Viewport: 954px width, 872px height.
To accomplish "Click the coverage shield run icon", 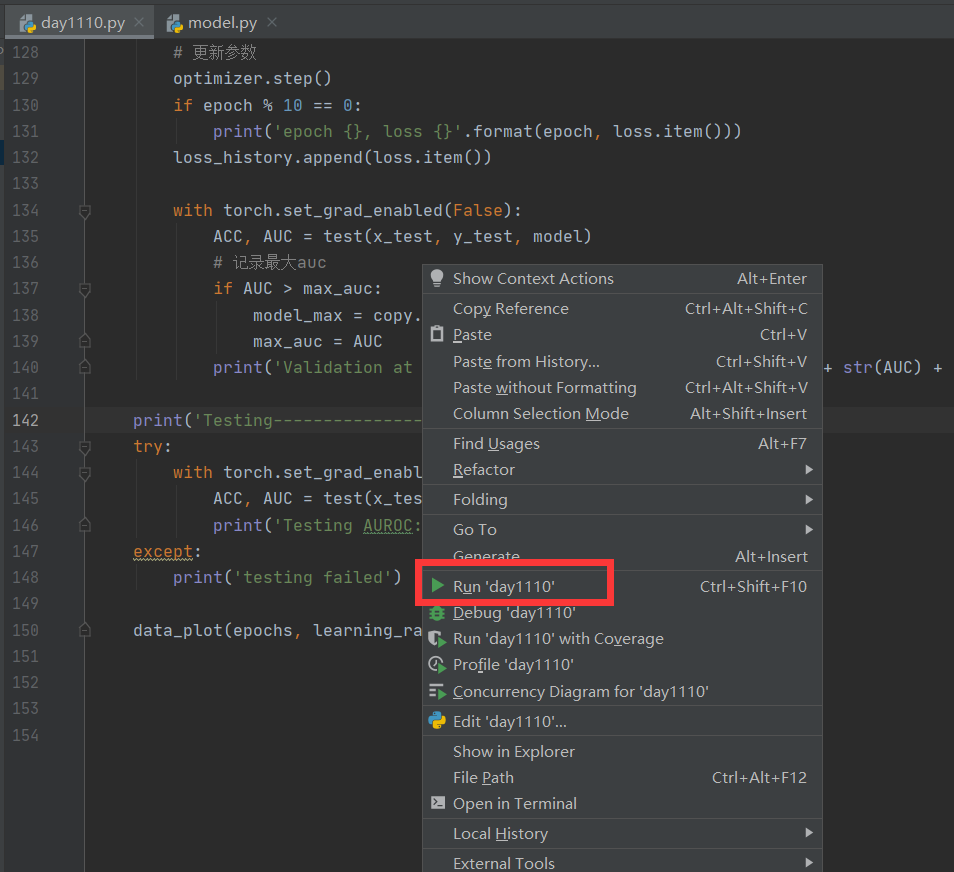I will click(437, 639).
